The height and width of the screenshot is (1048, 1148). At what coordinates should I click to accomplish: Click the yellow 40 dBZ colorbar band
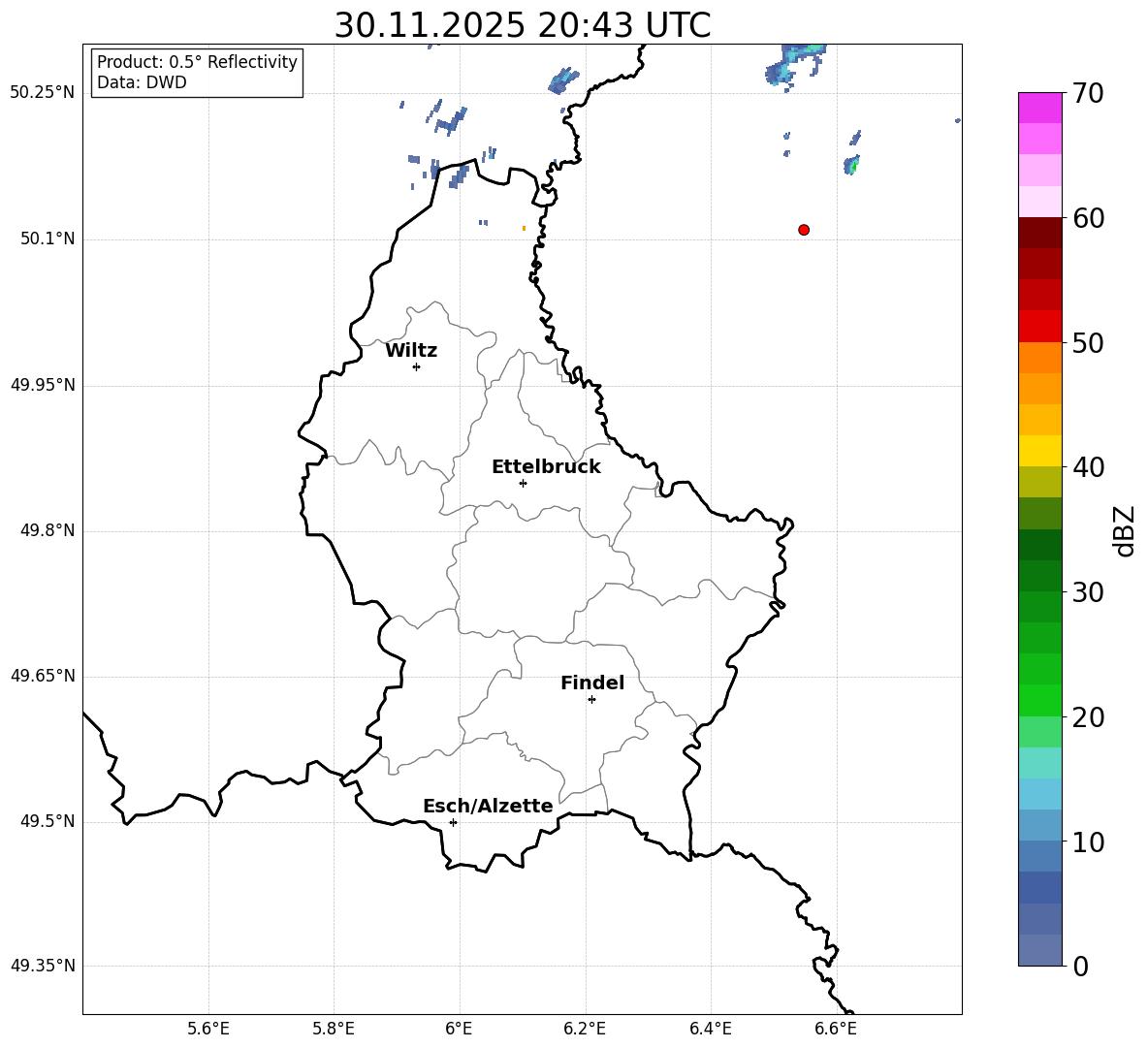pyautogui.click(x=1040, y=451)
